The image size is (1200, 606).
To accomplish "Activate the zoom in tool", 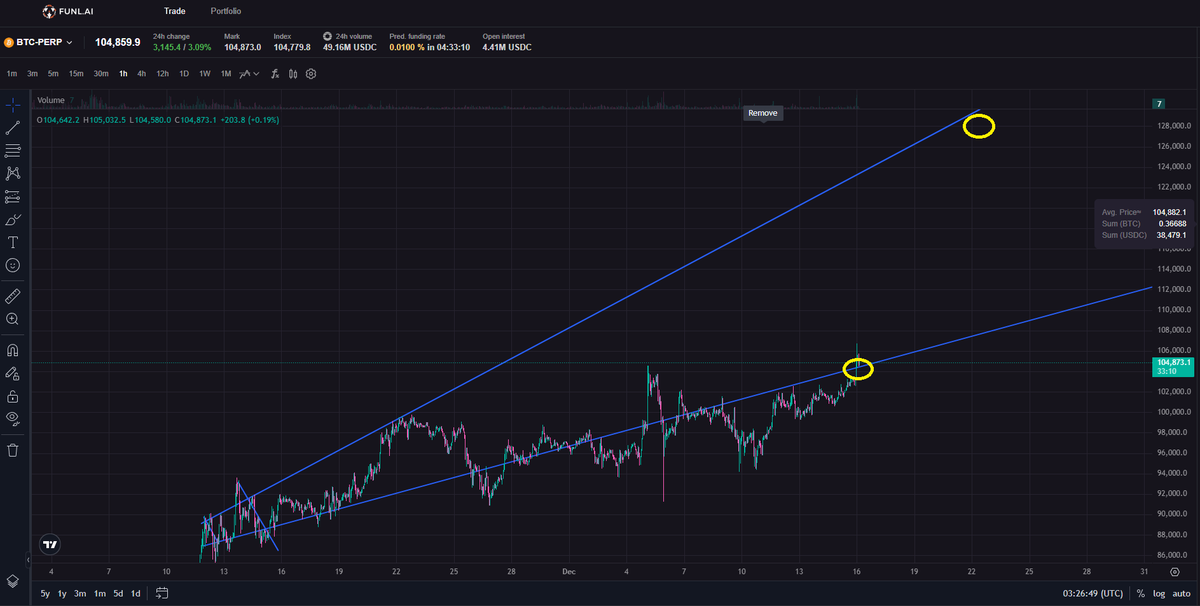I will click(12, 319).
